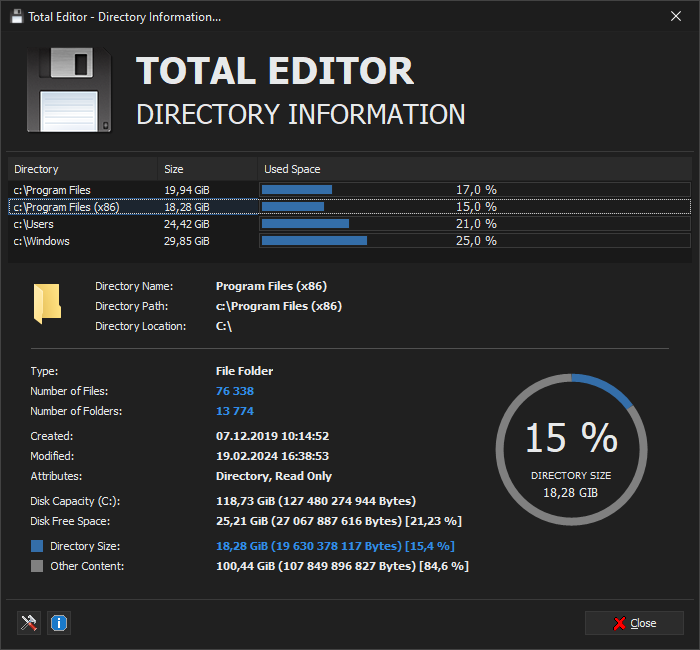Select the c:\Program Files row
Screen dimensions: 700x650
tap(350, 190)
